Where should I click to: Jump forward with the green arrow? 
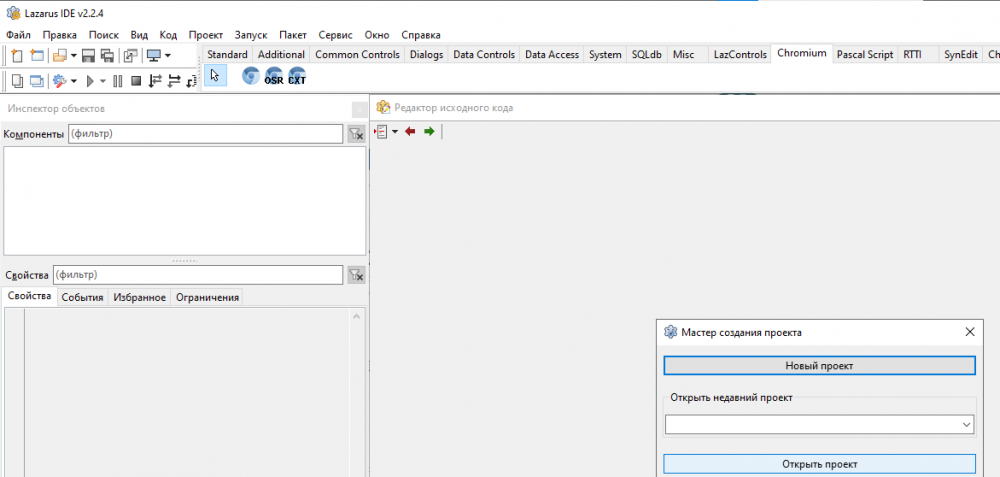429,131
